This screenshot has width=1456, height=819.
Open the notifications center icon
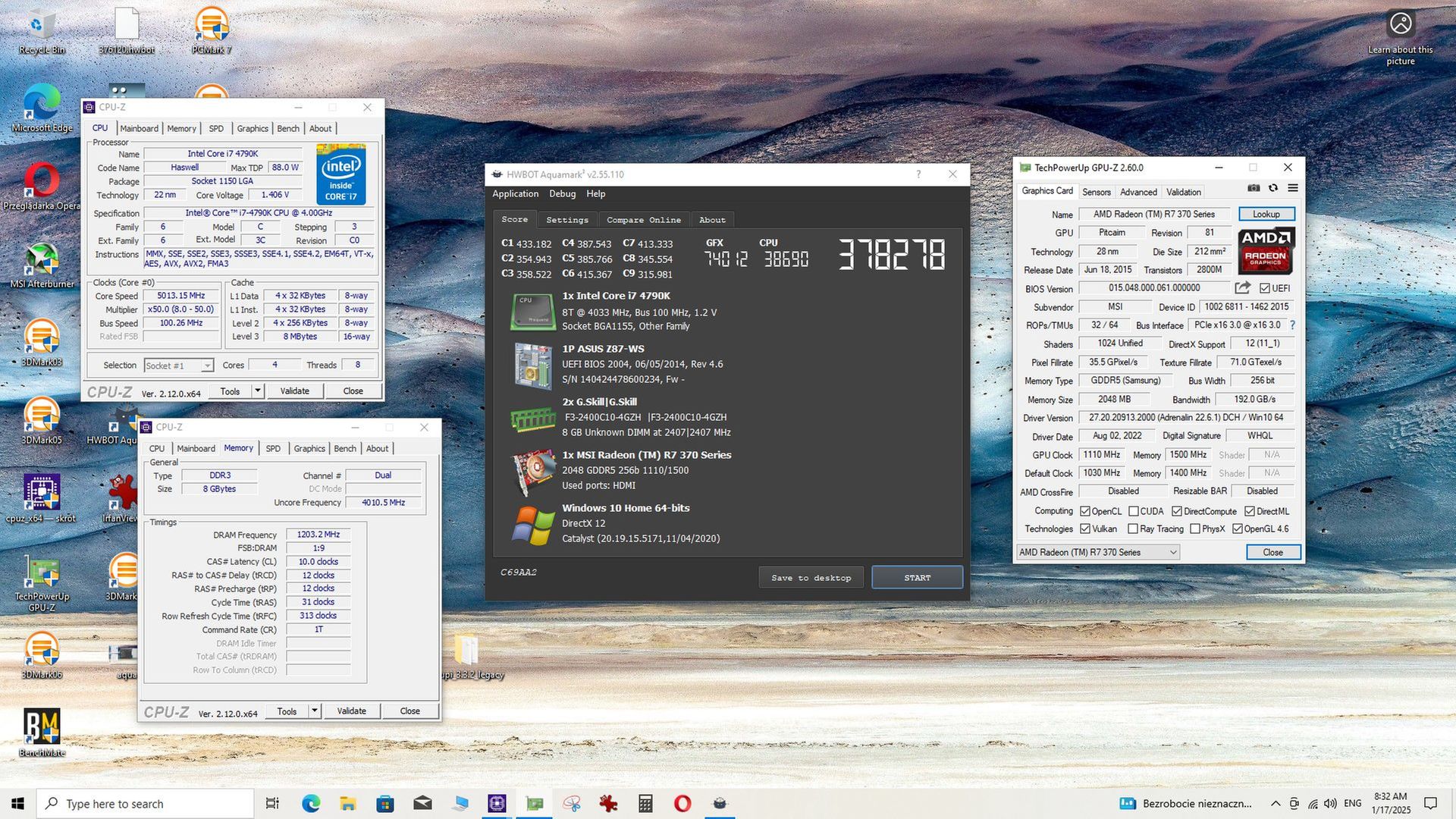click(x=1430, y=804)
